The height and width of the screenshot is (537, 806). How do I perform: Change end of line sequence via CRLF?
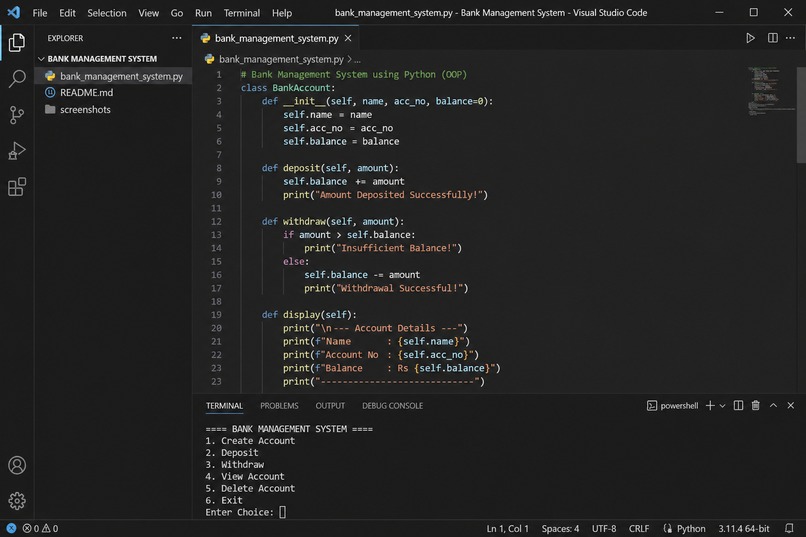[x=639, y=528]
